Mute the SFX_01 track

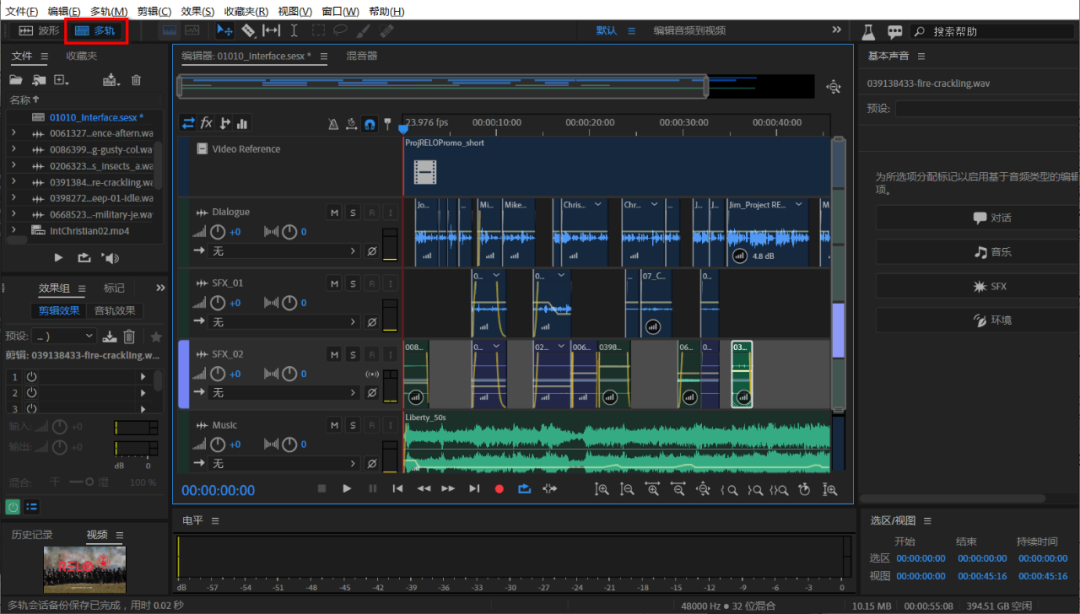(334, 283)
